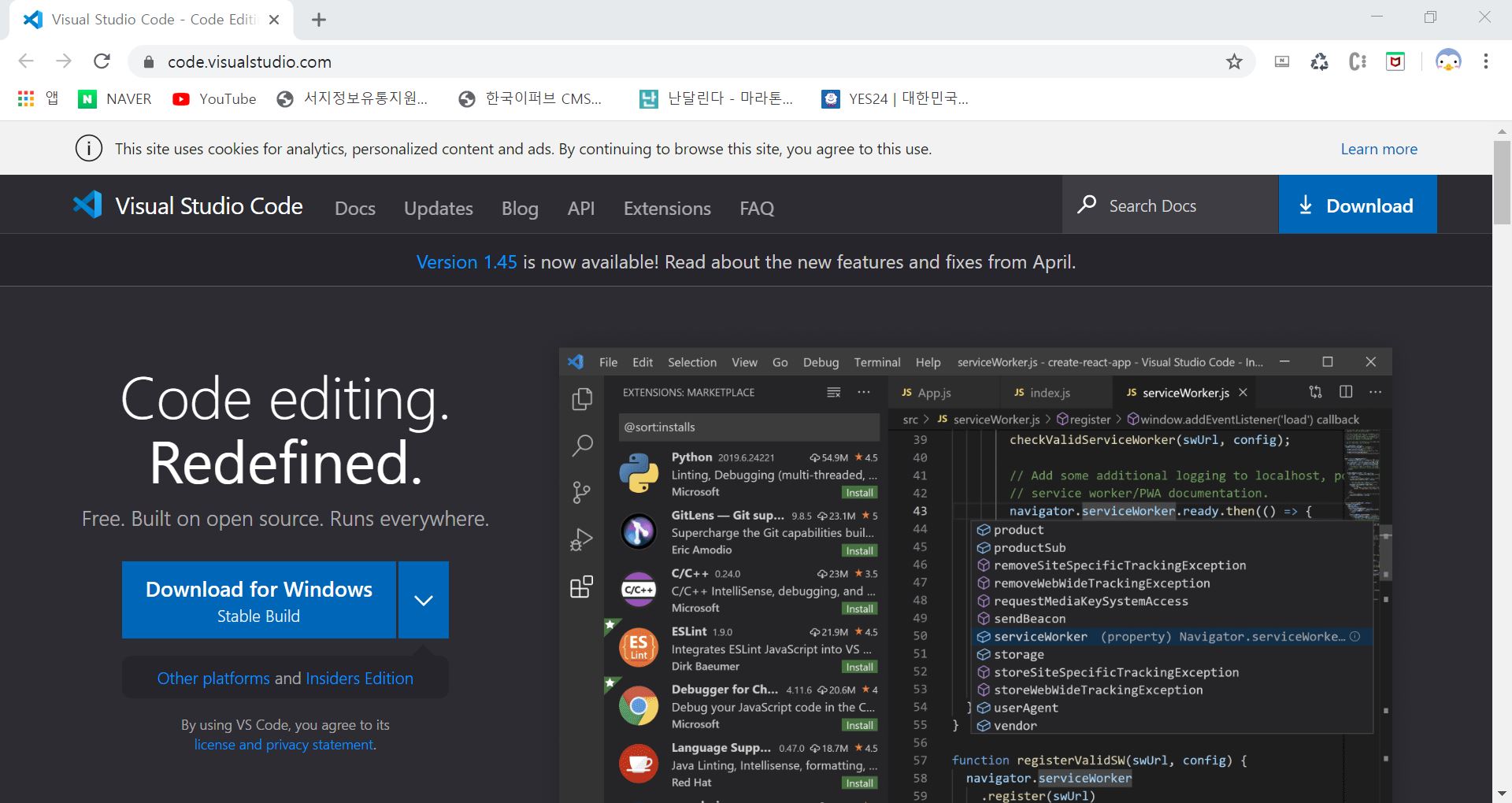Screen dimensions: 1512x803
Task: Open the Apps grid bookmark icon
Action: point(26,98)
